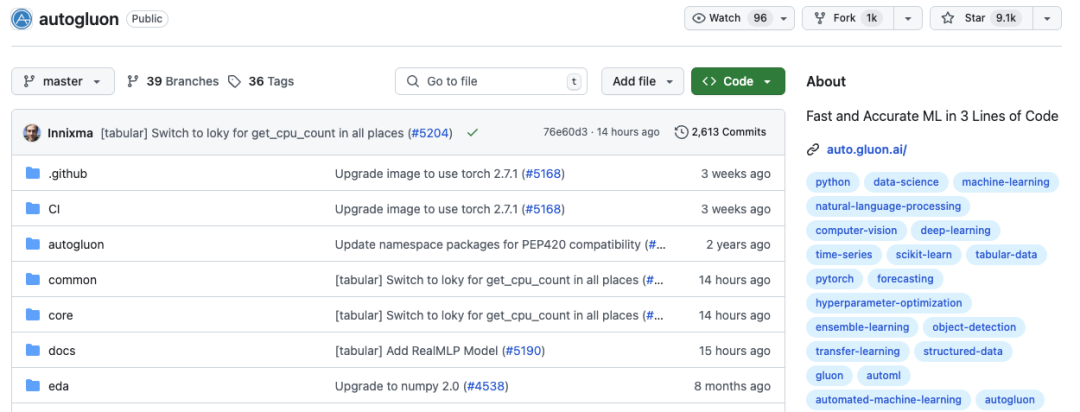
Task: Open commit hash 76e60d3
Action: (x=565, y=132)
